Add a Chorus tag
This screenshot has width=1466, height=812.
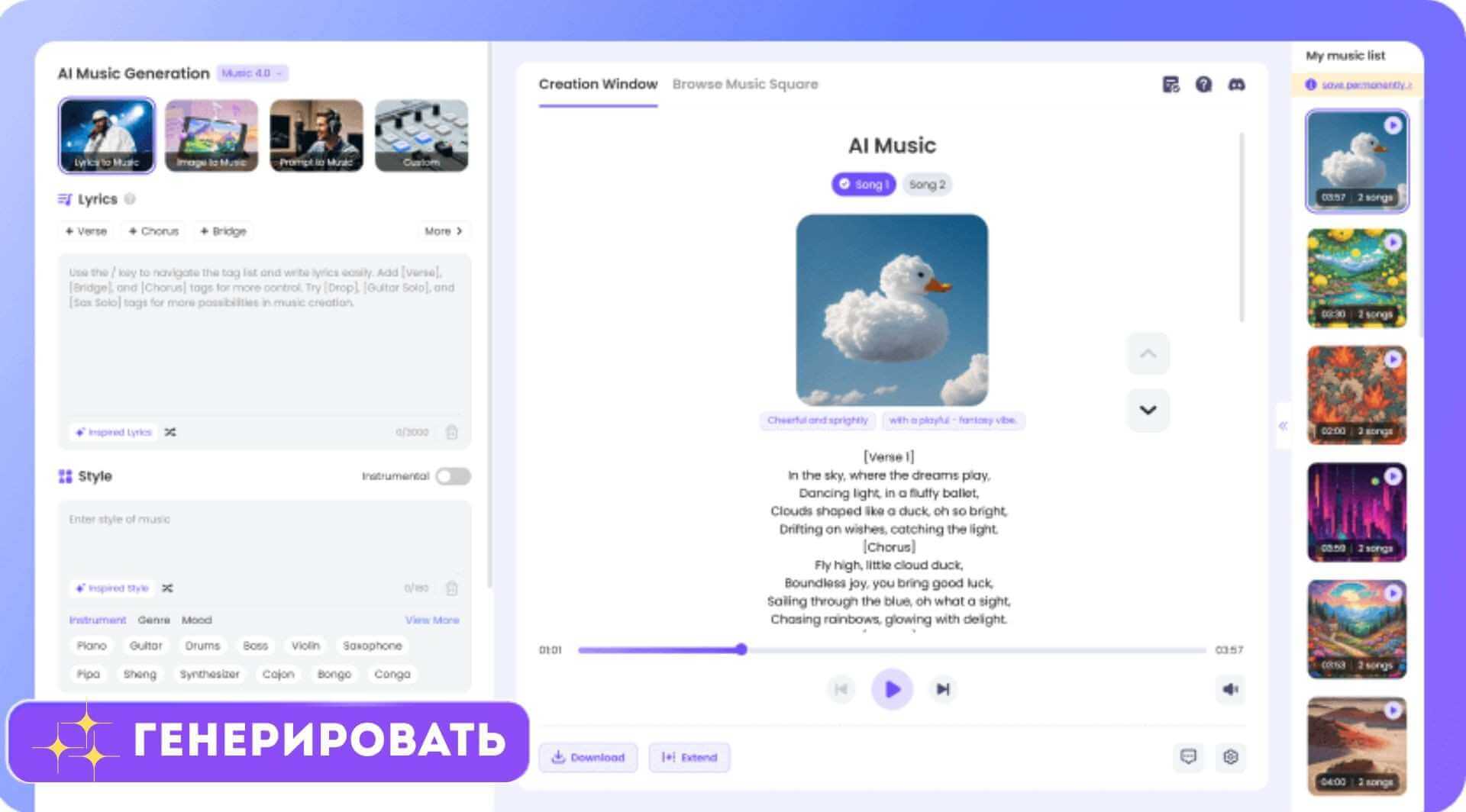coord(153,231)
